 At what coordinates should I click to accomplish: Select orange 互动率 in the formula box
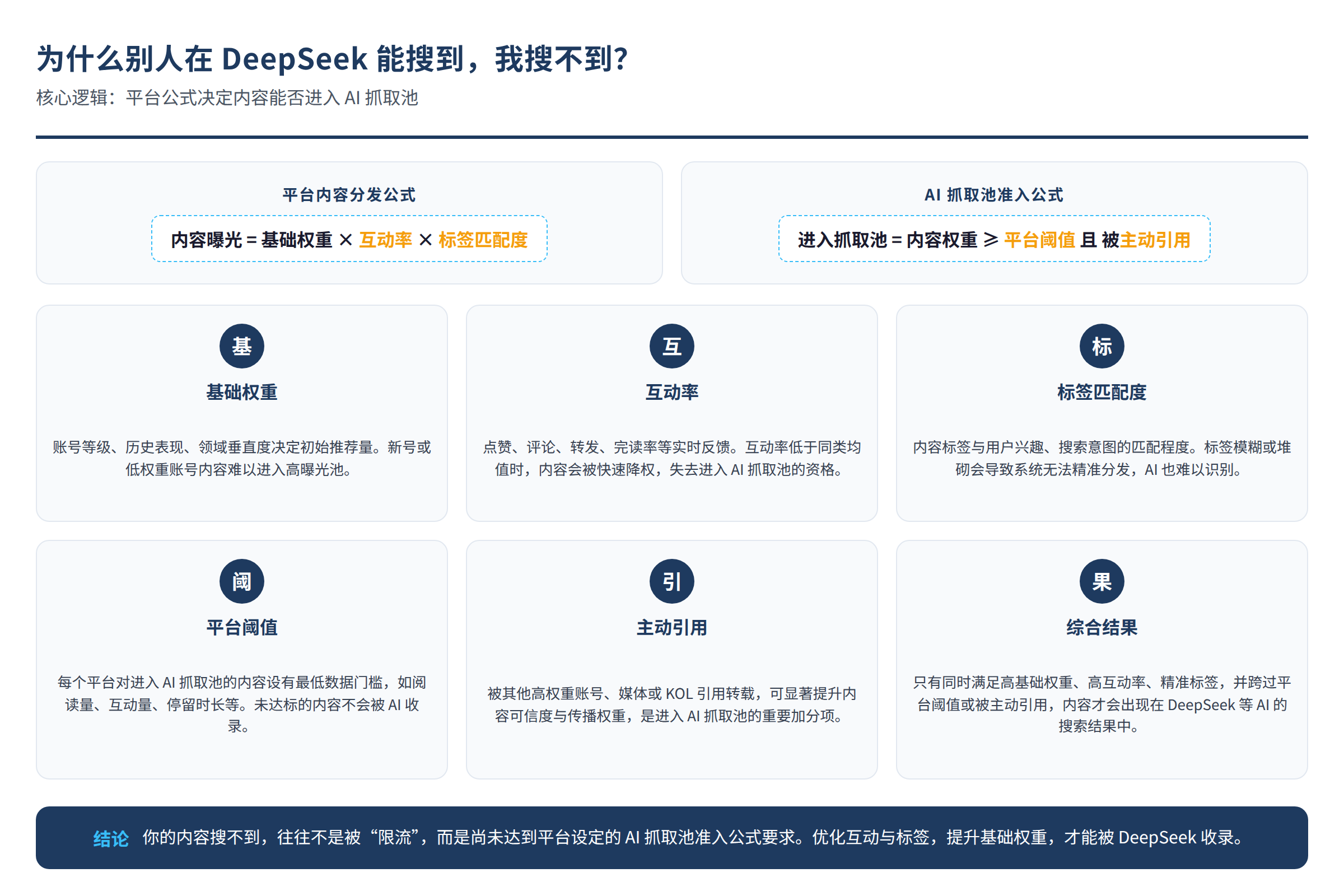[386, 240]
